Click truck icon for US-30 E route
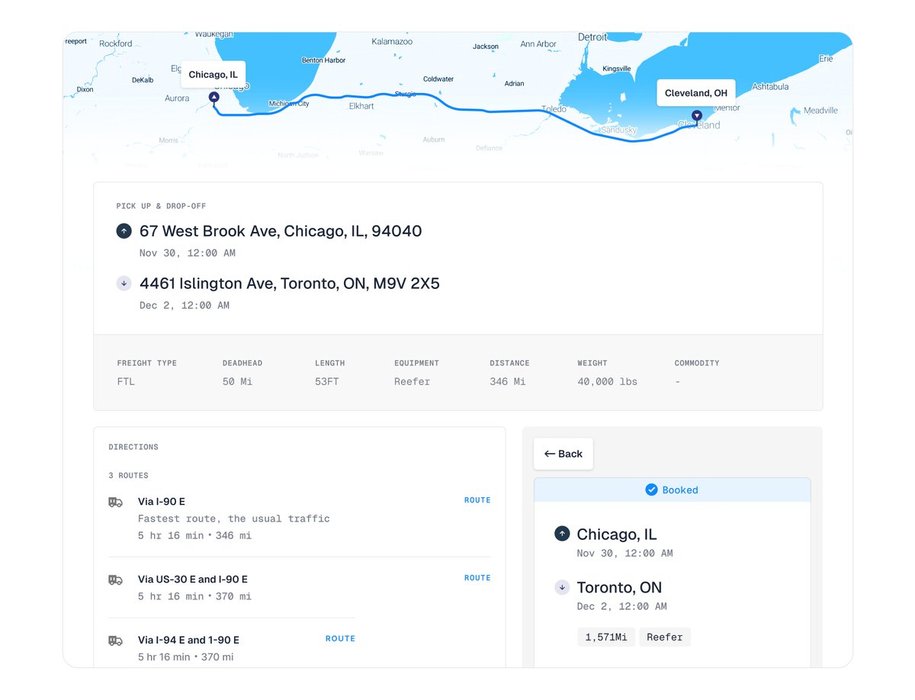Image resolution: width=915 pixels, height=700 pixels. pos(116,580)
